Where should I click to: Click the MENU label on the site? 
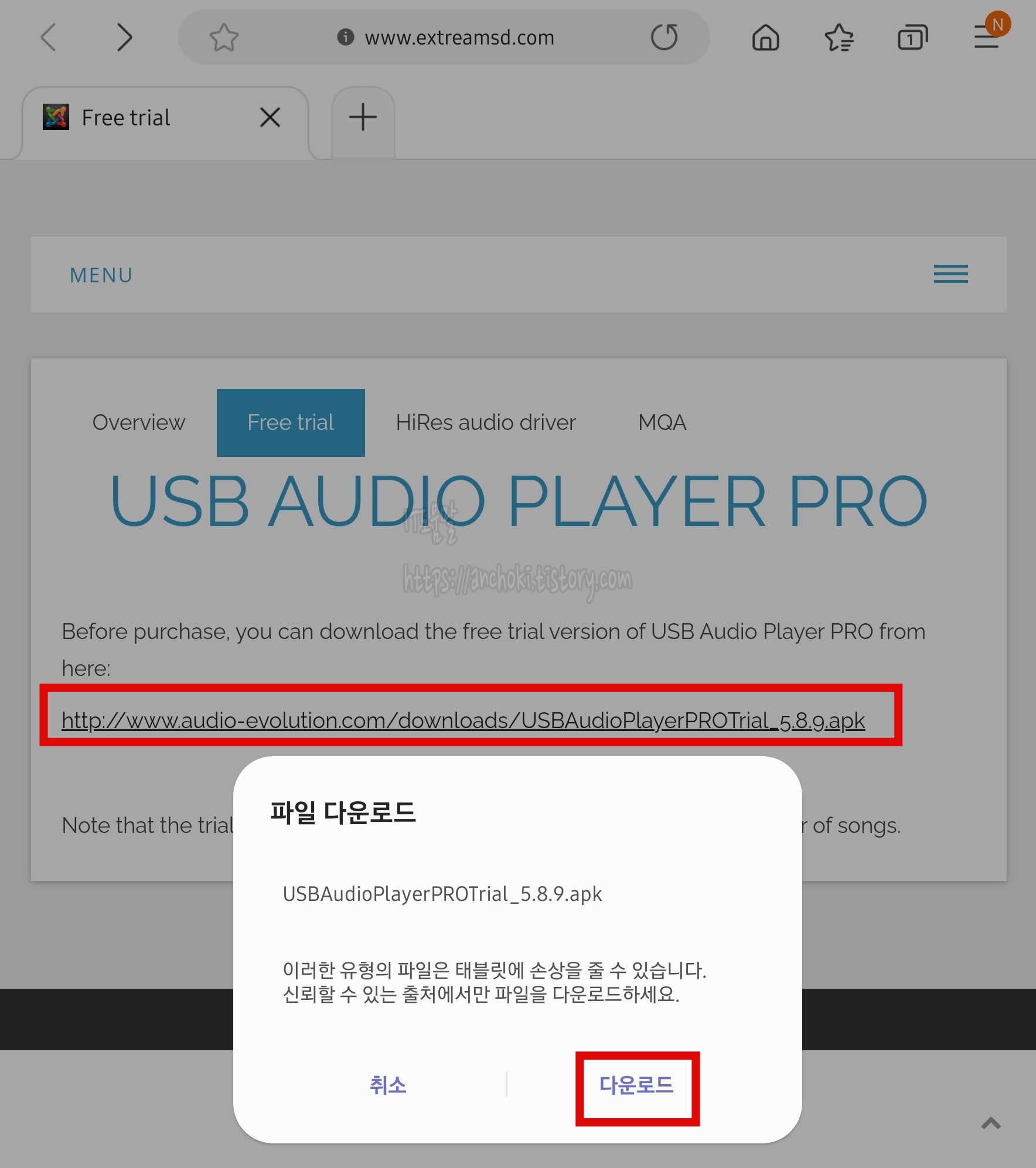point(101,275)
